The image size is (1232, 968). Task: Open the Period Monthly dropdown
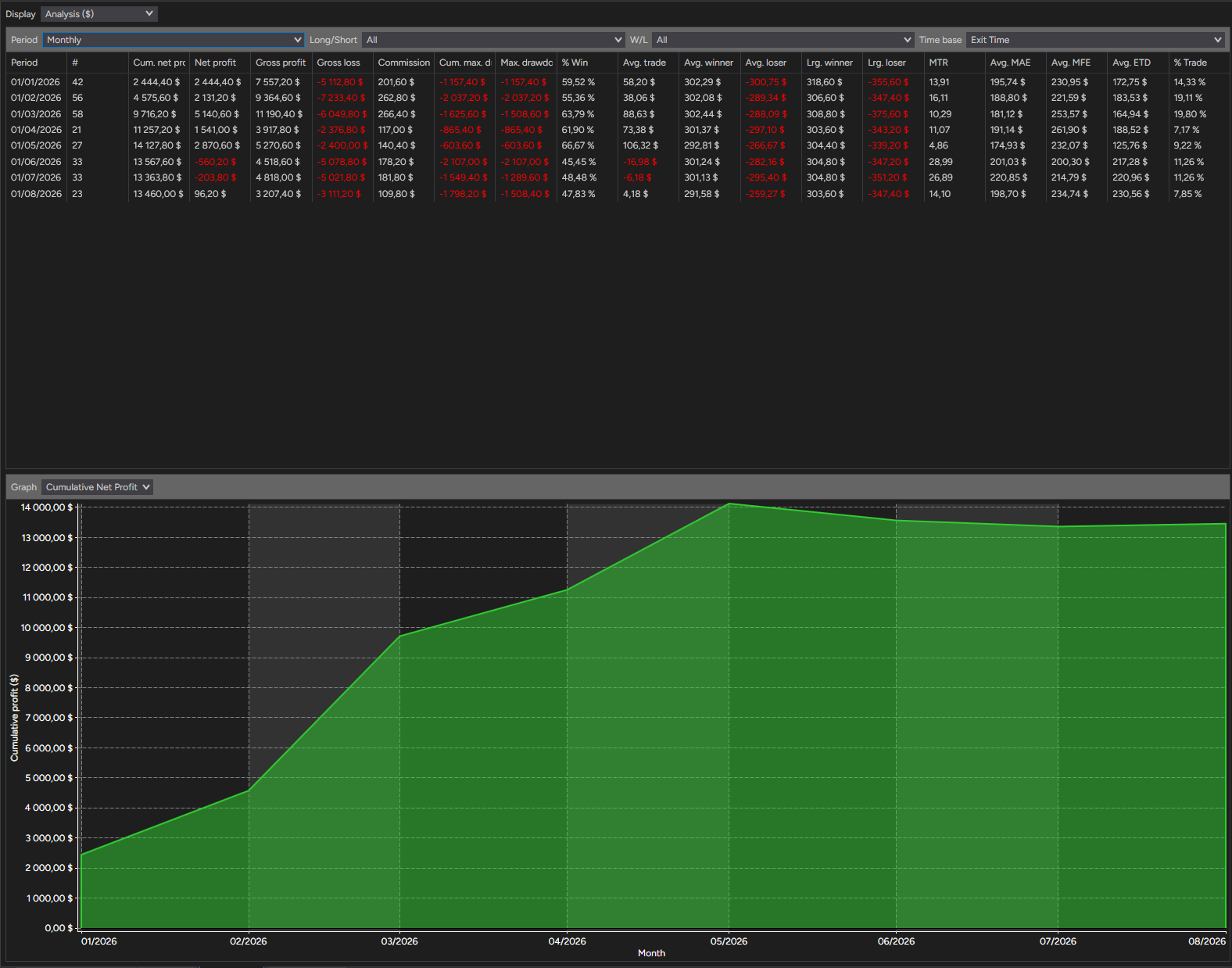pyautogui.click(x=174, y=40)
